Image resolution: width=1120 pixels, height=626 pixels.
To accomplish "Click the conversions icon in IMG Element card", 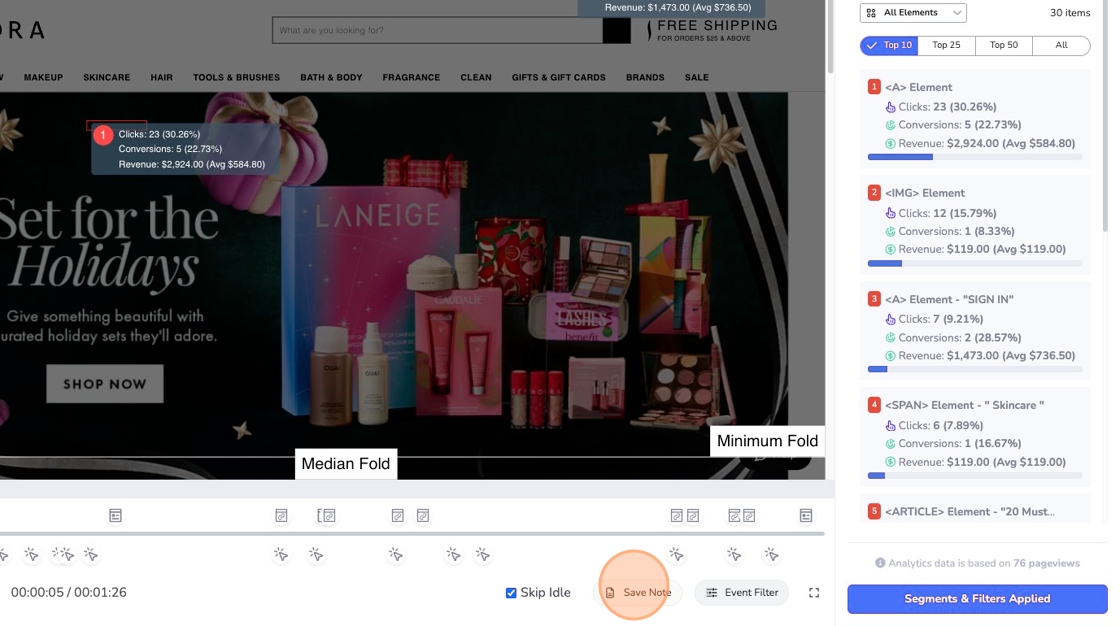I will point(890,232).
